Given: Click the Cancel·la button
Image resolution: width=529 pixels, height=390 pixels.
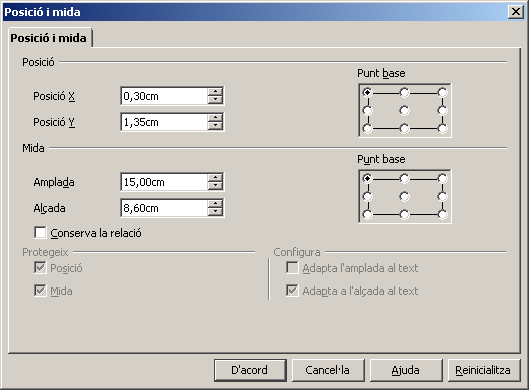Looking at the screenshot, I should coord(328,370).
